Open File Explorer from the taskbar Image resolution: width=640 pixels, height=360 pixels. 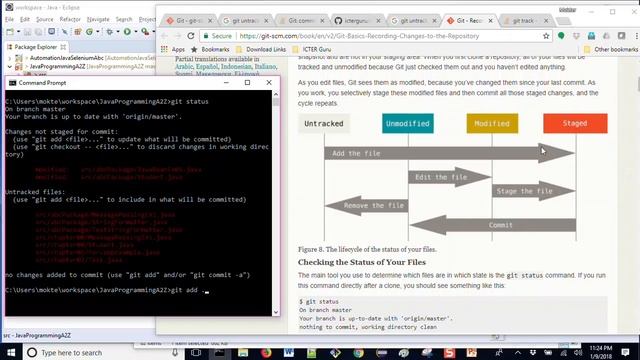pos(243,352)
